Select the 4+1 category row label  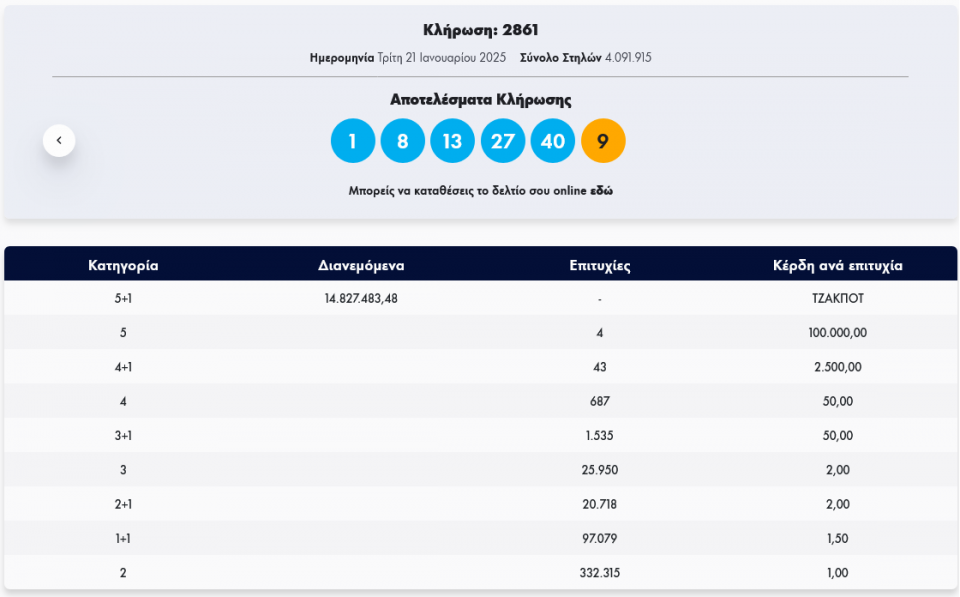click(x=123, y=367)
